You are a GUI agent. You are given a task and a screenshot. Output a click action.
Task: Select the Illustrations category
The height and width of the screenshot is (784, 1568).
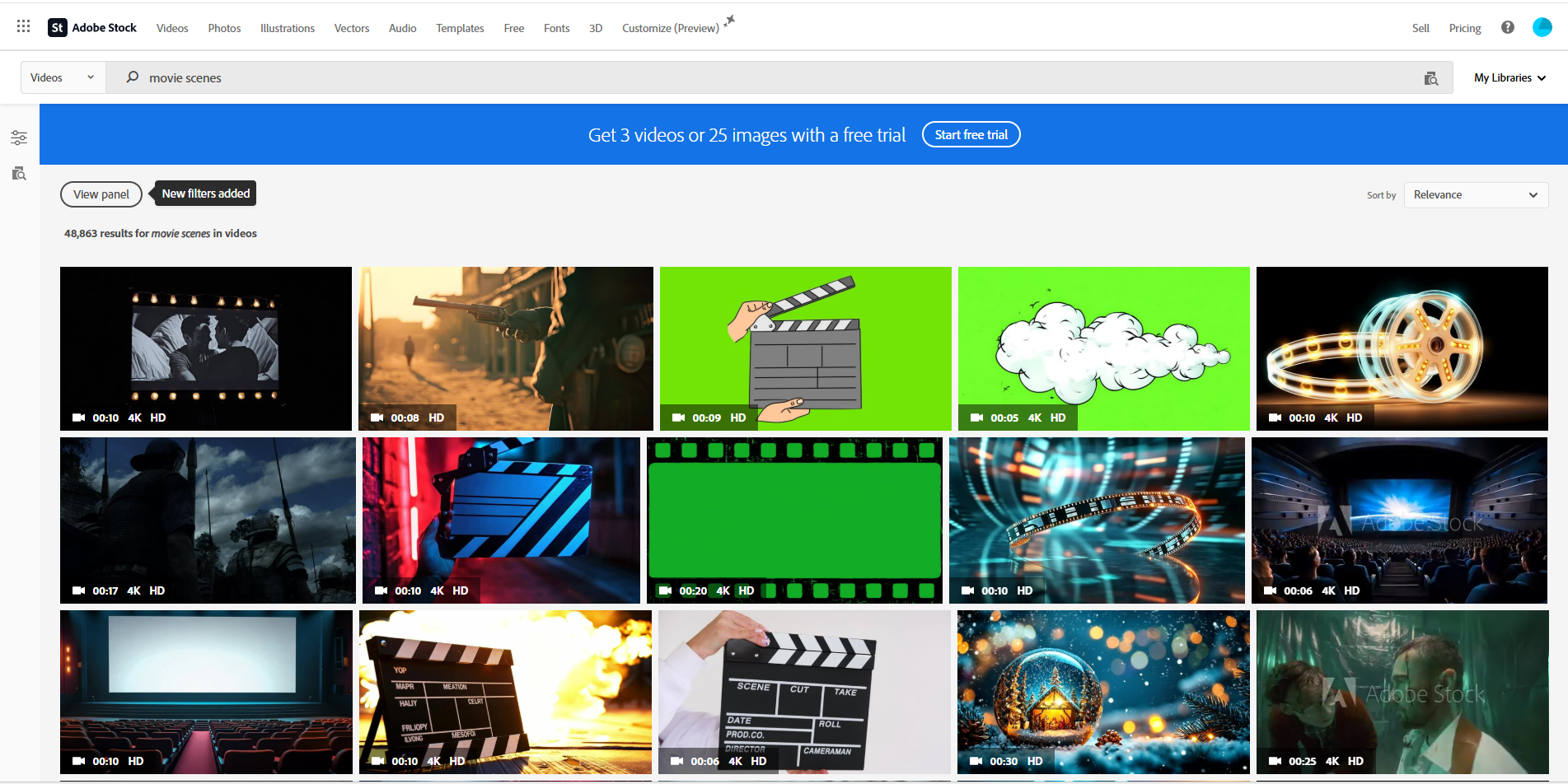pyautogui.click(x=287, y=27)
